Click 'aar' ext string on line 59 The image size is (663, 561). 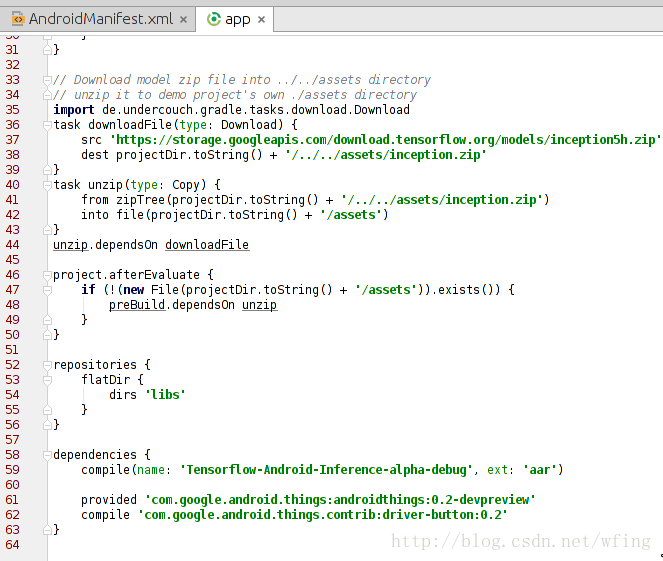click(x=540, y=470)
